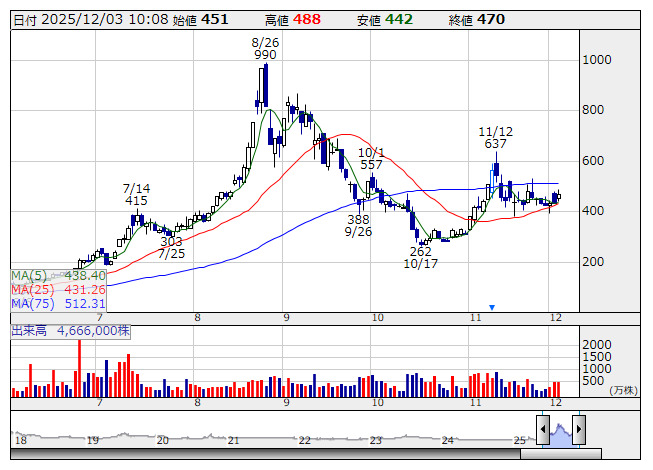This screenshot has width=653, height=470.
Task: Click the 出来高 volume label
Action: pos(29,329)
